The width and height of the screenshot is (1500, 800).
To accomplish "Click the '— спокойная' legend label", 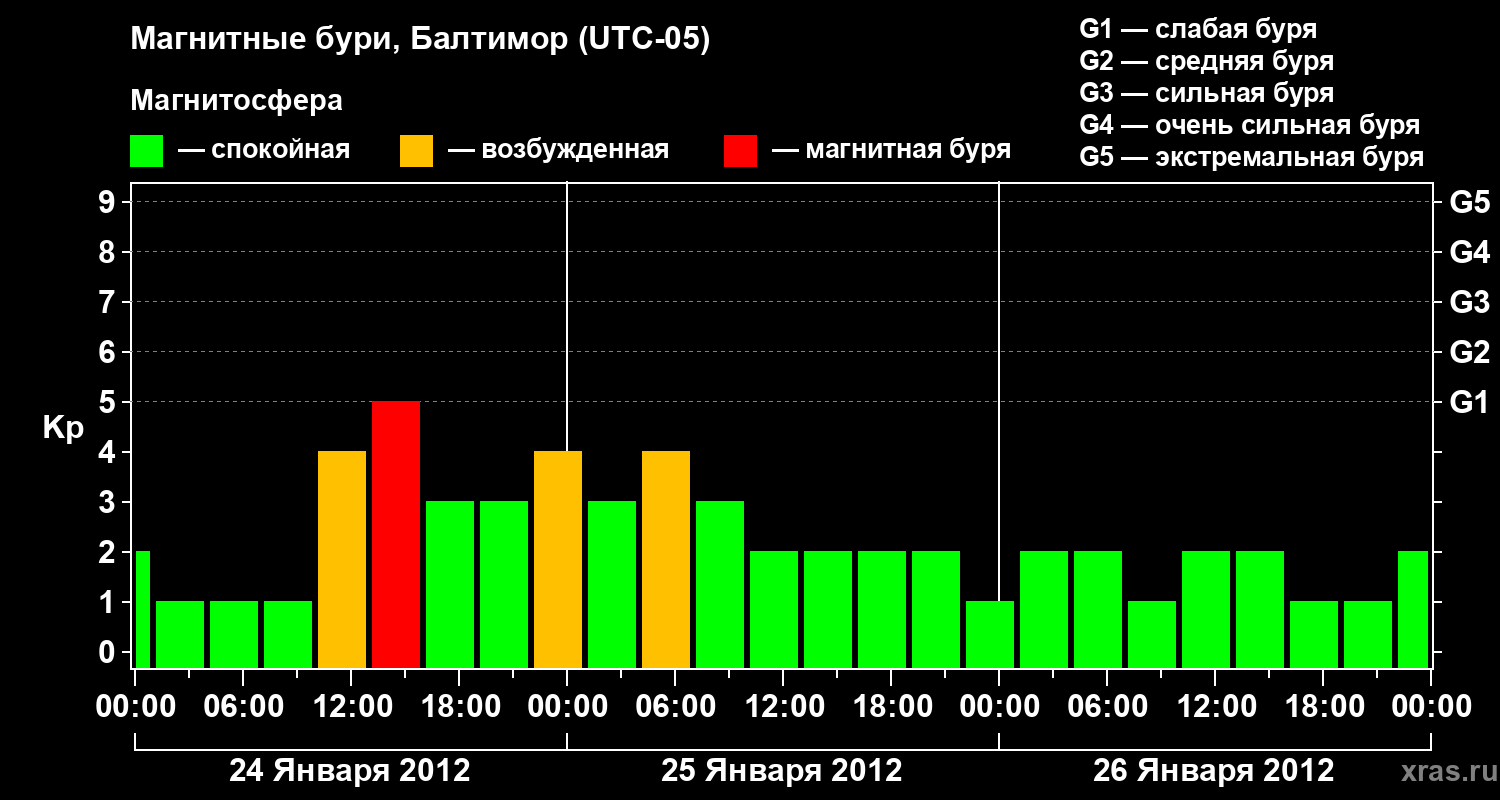I will 264,150.
